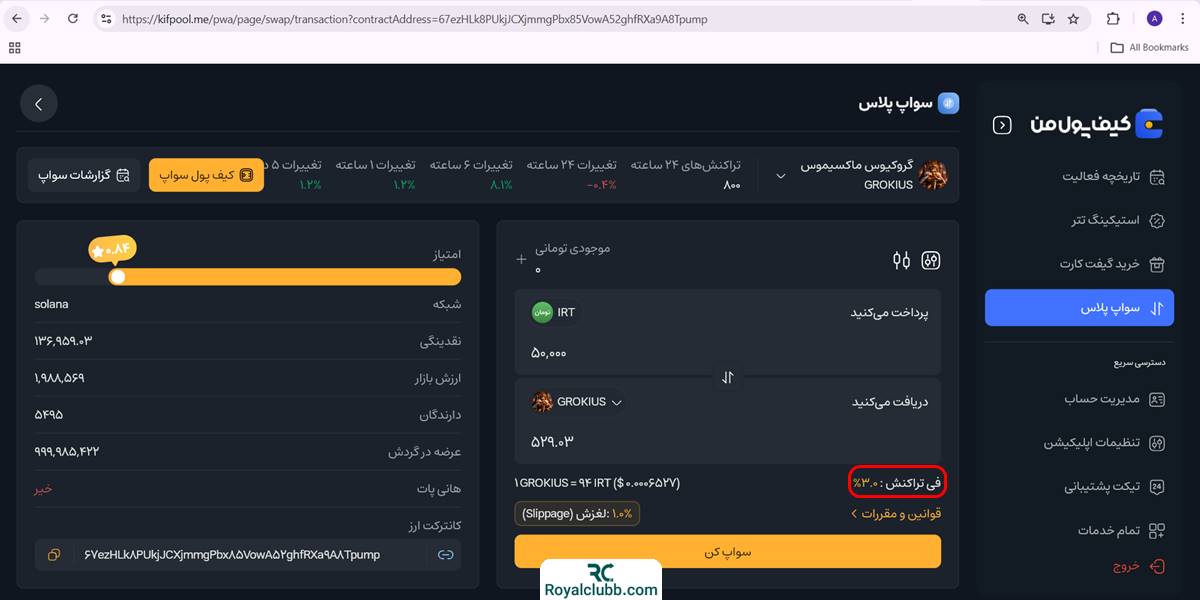This screenshot has width=1200, height=600.
Task: Open the All Bookmarks folder
Action: coord(1150,47)
